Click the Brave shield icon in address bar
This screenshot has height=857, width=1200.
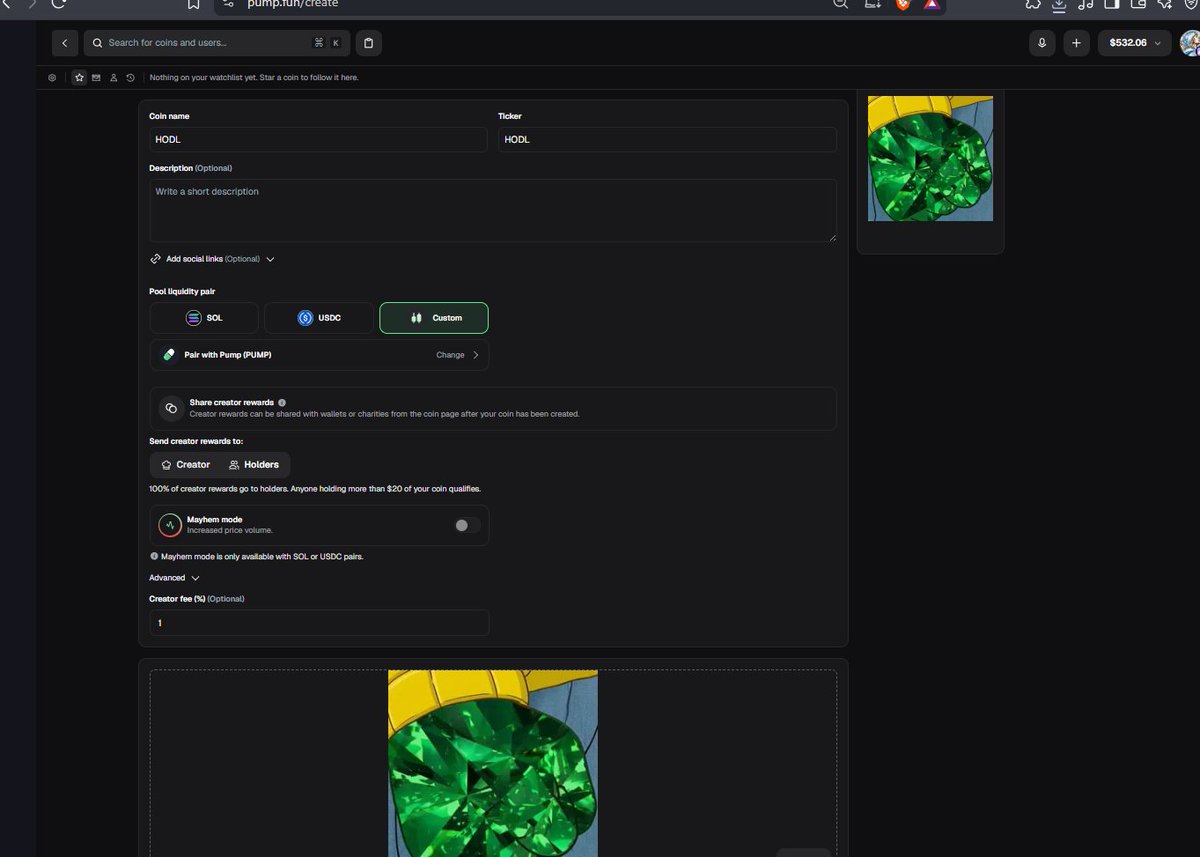(x=904, y=4)
